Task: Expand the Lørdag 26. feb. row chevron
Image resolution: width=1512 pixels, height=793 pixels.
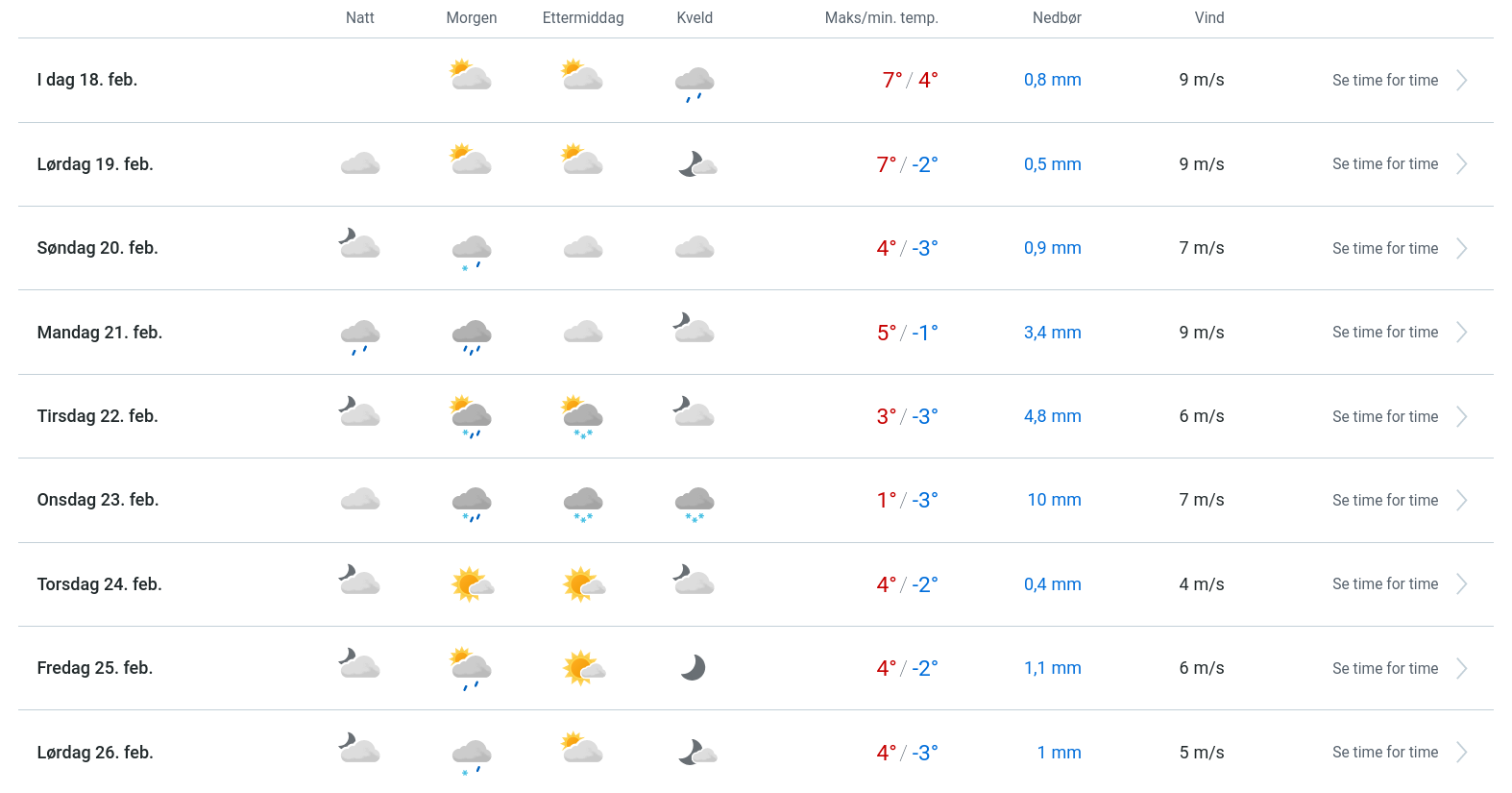Action: pyautogui.click(x=1461, y=753)
